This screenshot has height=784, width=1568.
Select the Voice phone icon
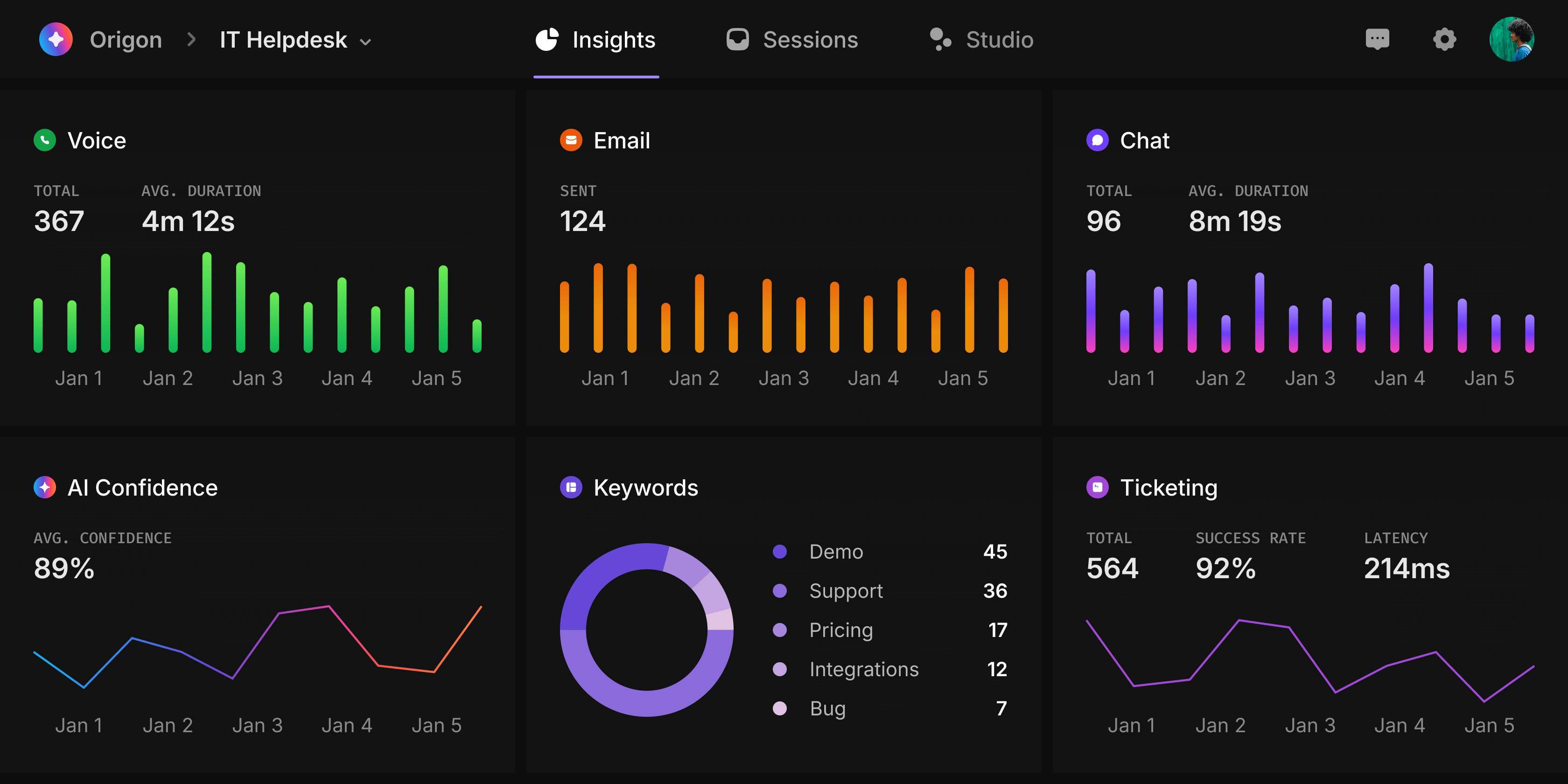tap(45, 140)
